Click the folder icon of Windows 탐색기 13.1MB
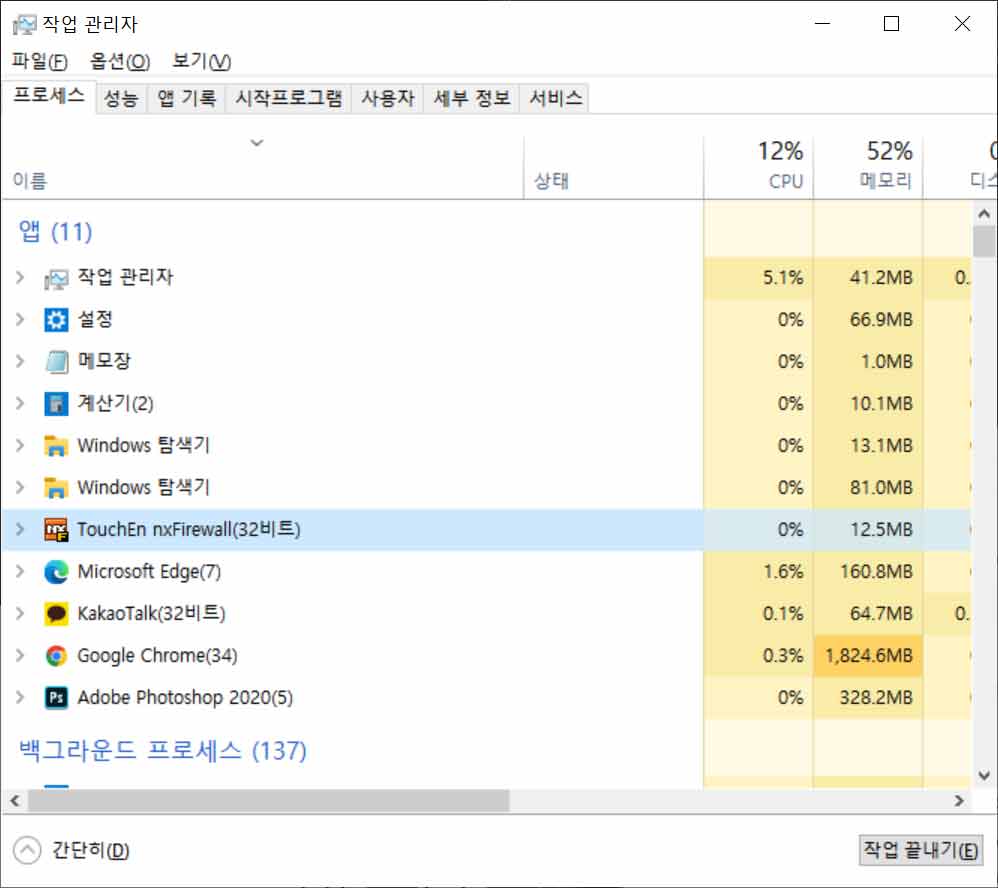The height and width of the screenshot is (888, 998). [x=56, y=446]
